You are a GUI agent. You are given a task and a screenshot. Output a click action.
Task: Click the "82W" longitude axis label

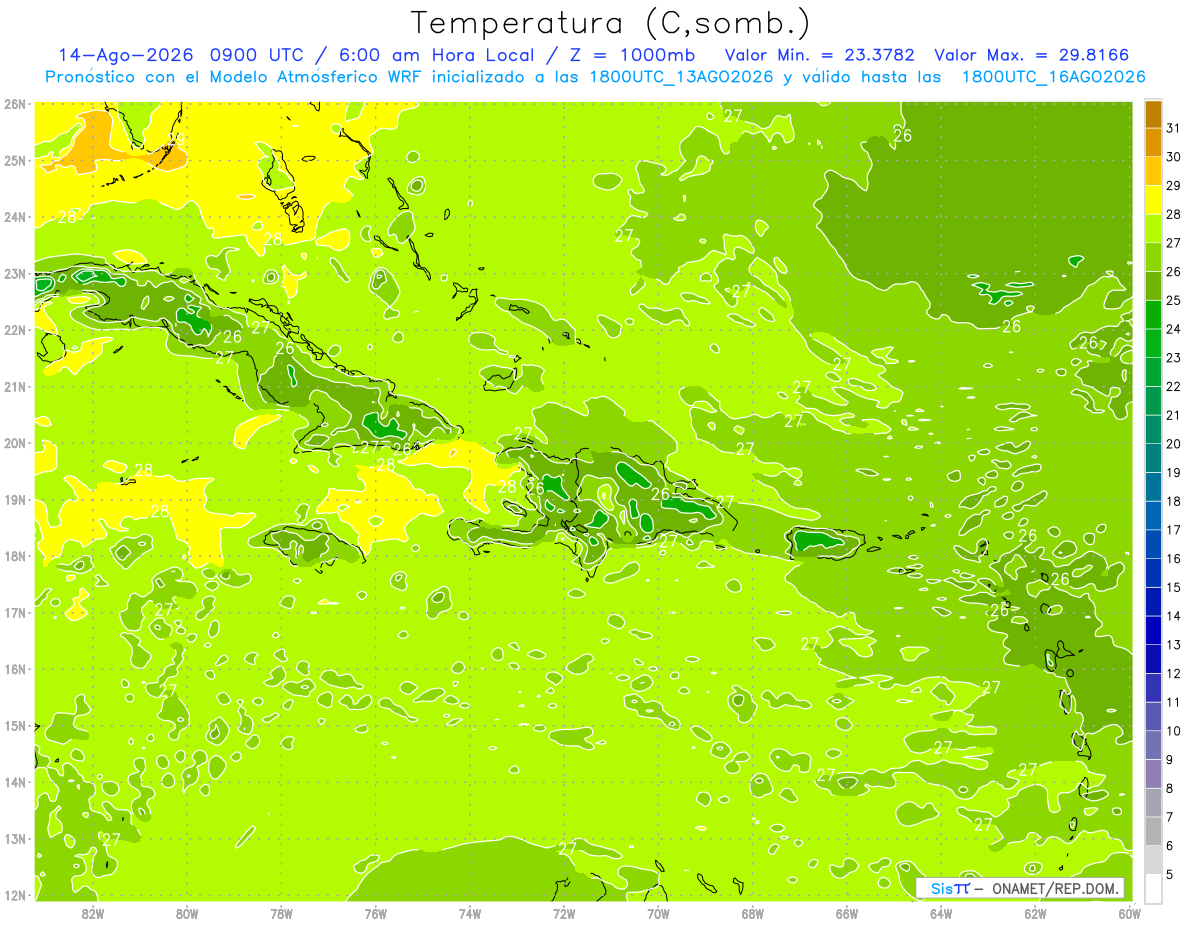click(92, 913)
